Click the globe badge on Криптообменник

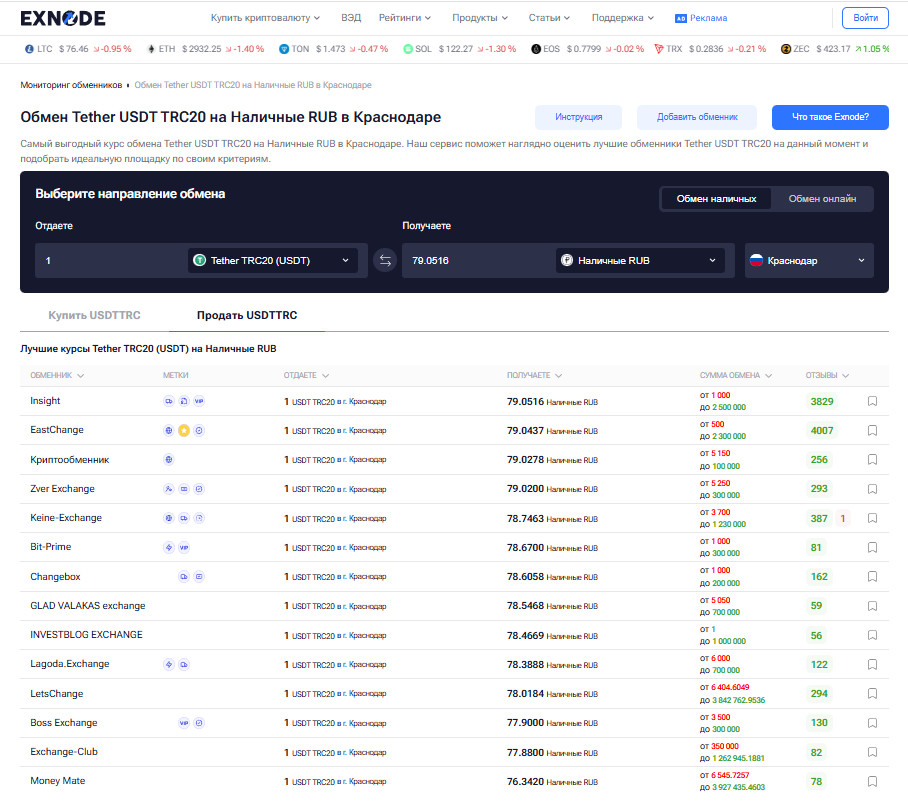(x=169, y=460)
